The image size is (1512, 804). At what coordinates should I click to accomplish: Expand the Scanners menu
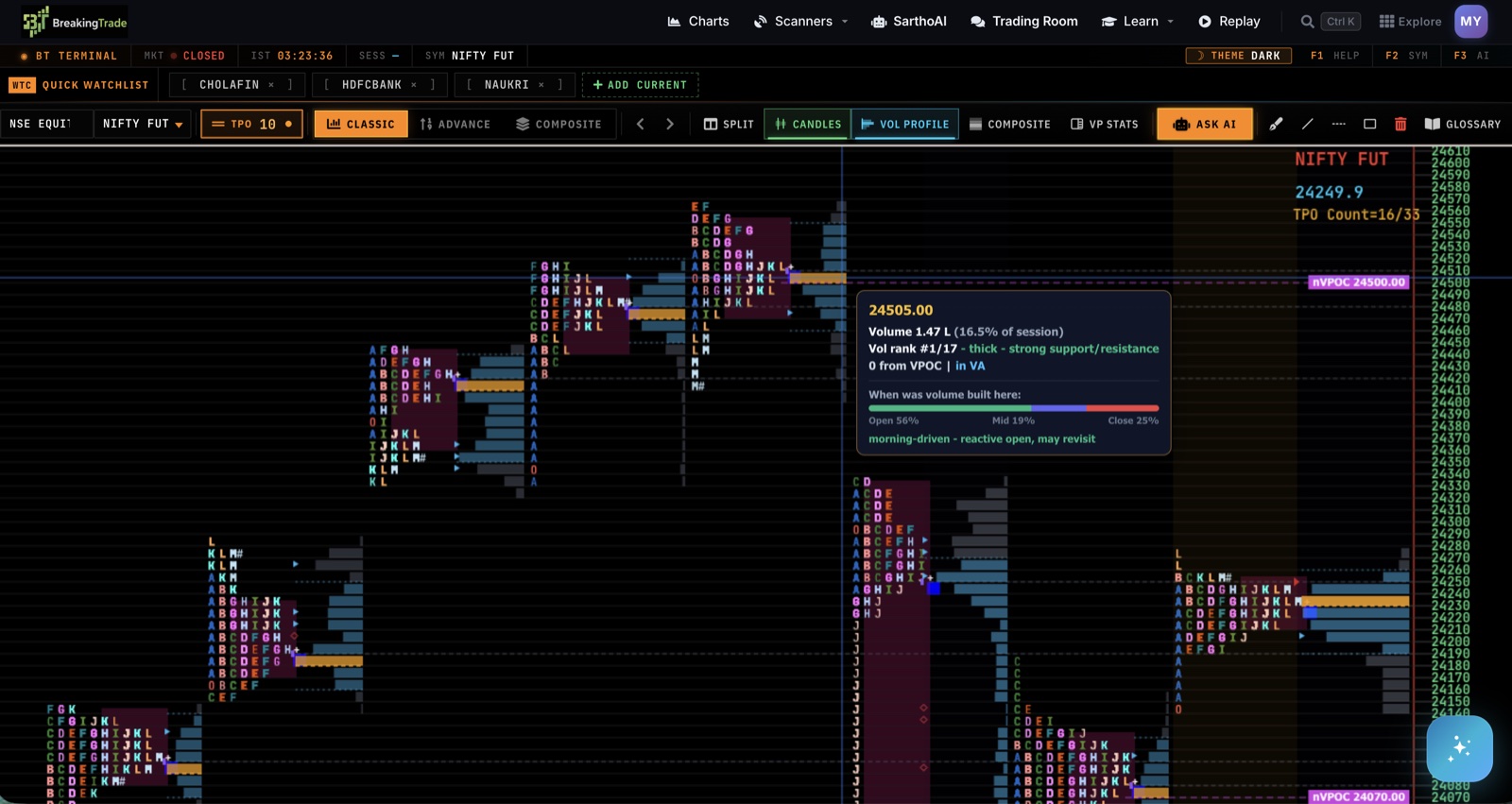tap(800, 21)
